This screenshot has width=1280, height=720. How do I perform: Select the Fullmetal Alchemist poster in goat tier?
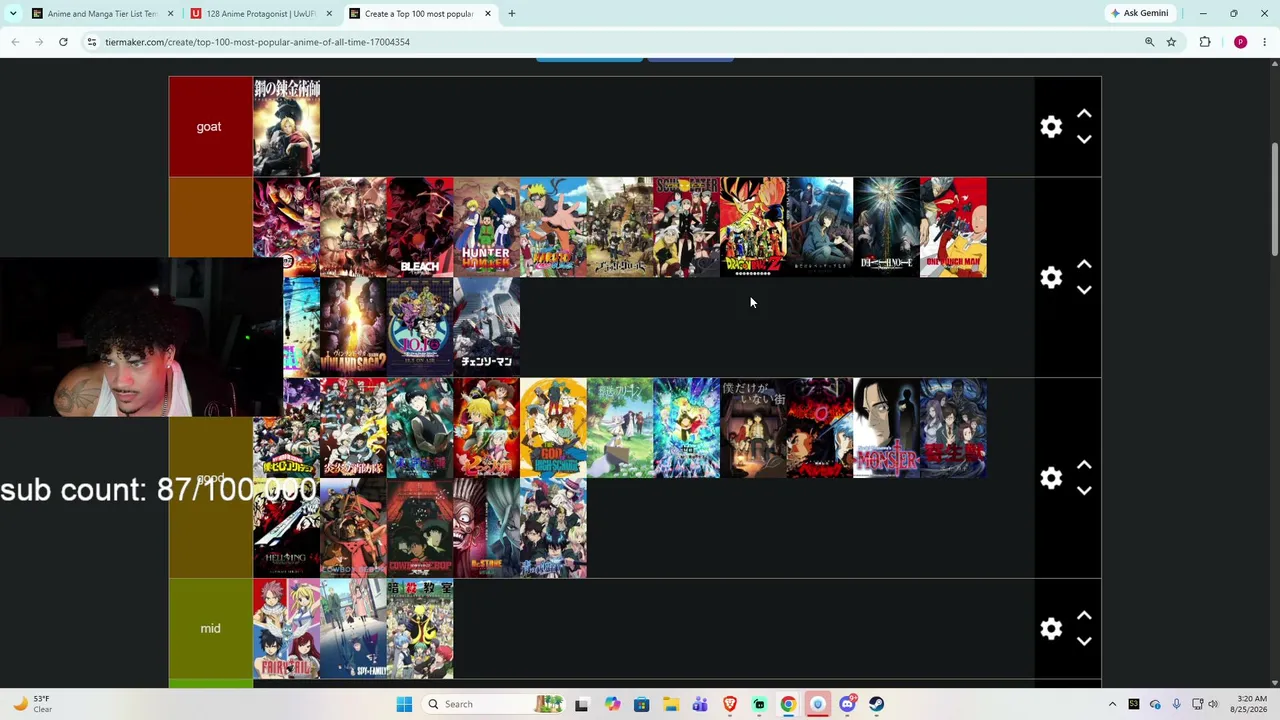tap(287, 127)
